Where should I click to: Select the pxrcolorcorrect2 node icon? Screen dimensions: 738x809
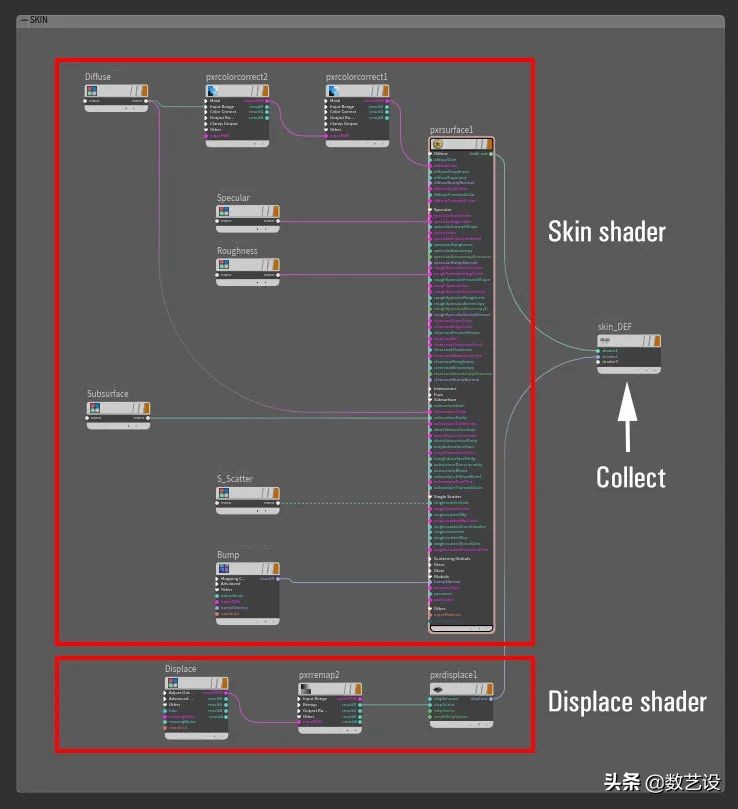pos(213,91)
